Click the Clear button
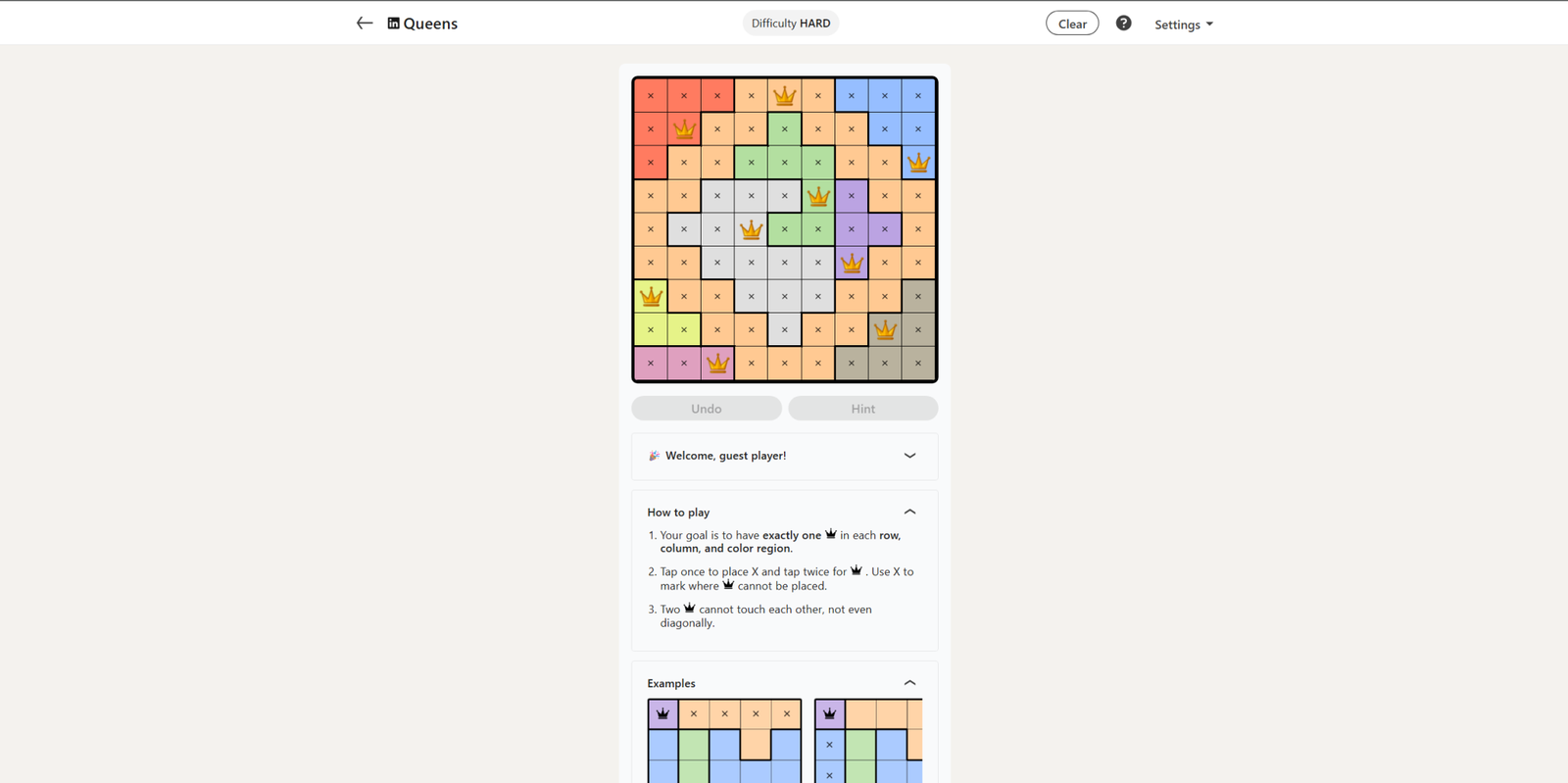This screenshot has height=783, width=1568. click(x=1072, y=24)
